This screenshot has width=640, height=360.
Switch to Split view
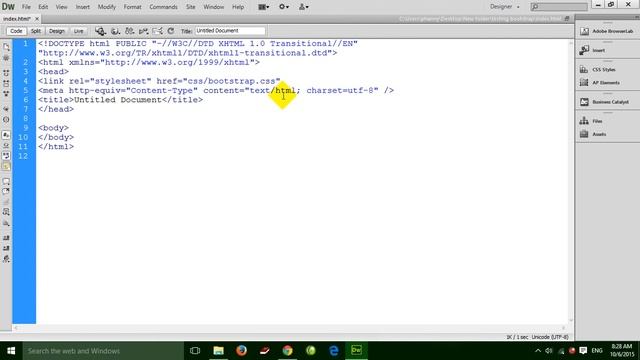pos(36,31)
